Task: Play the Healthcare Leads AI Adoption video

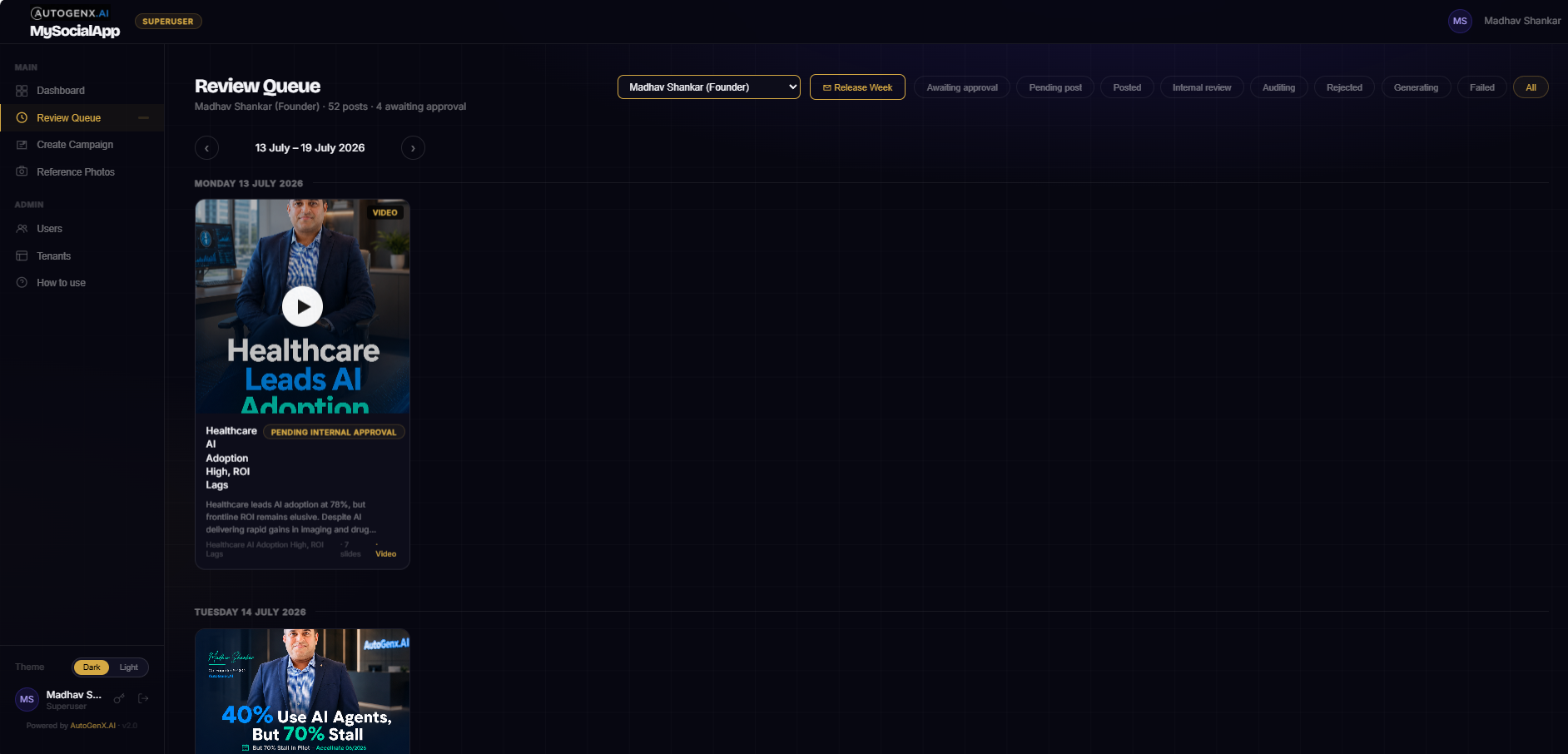Action: (303, 306)
